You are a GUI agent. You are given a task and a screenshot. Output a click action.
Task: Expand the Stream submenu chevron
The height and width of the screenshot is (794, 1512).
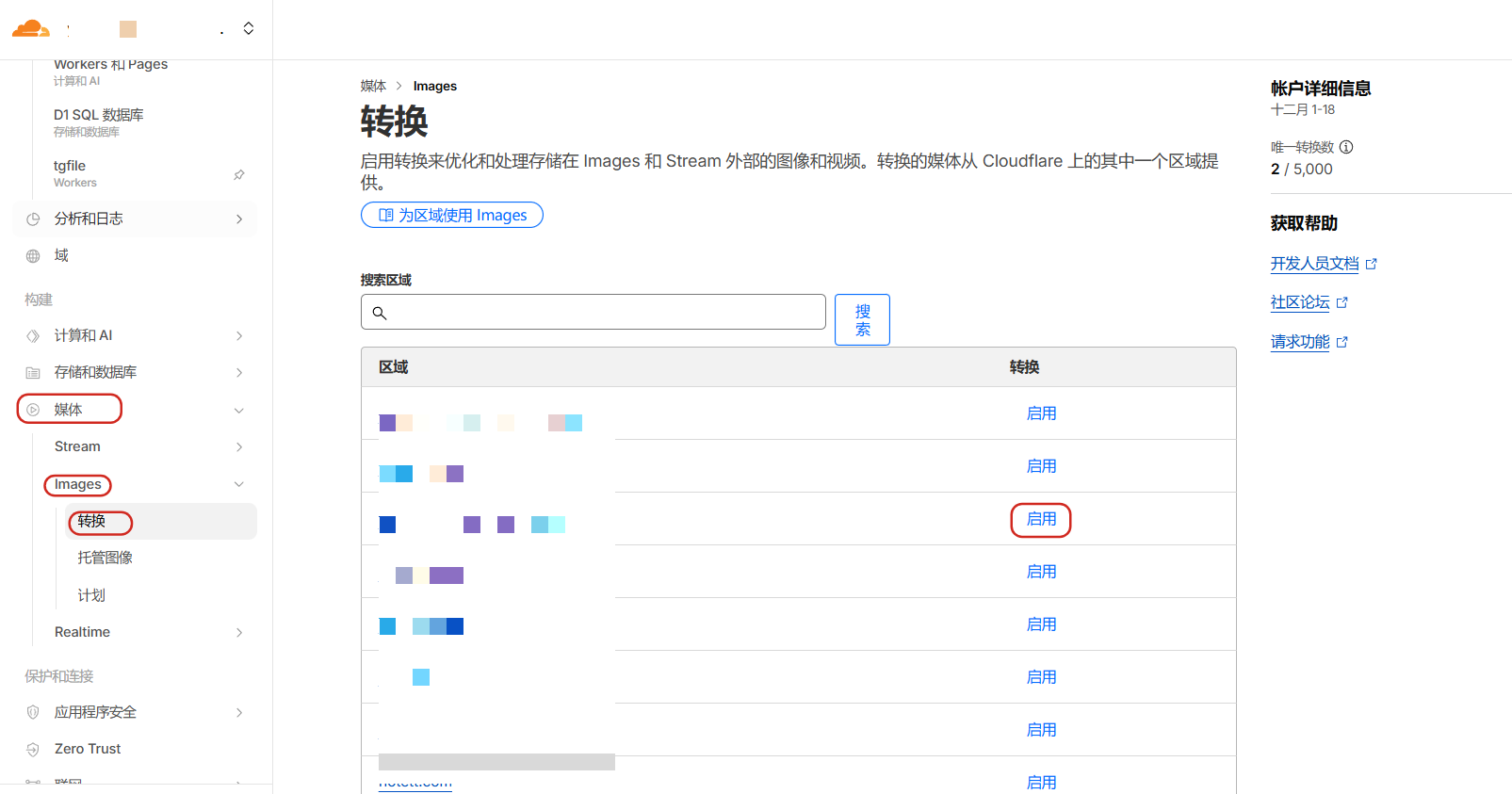point(239,447)
